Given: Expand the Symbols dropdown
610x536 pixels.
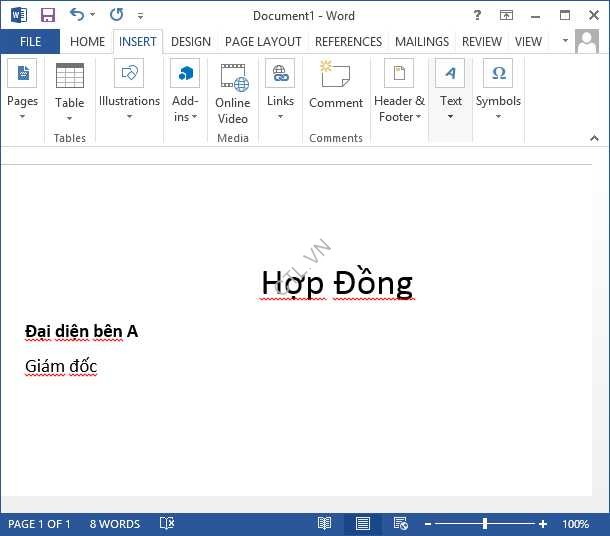Looking at the screenshot, I should click(x=498, y=116).
